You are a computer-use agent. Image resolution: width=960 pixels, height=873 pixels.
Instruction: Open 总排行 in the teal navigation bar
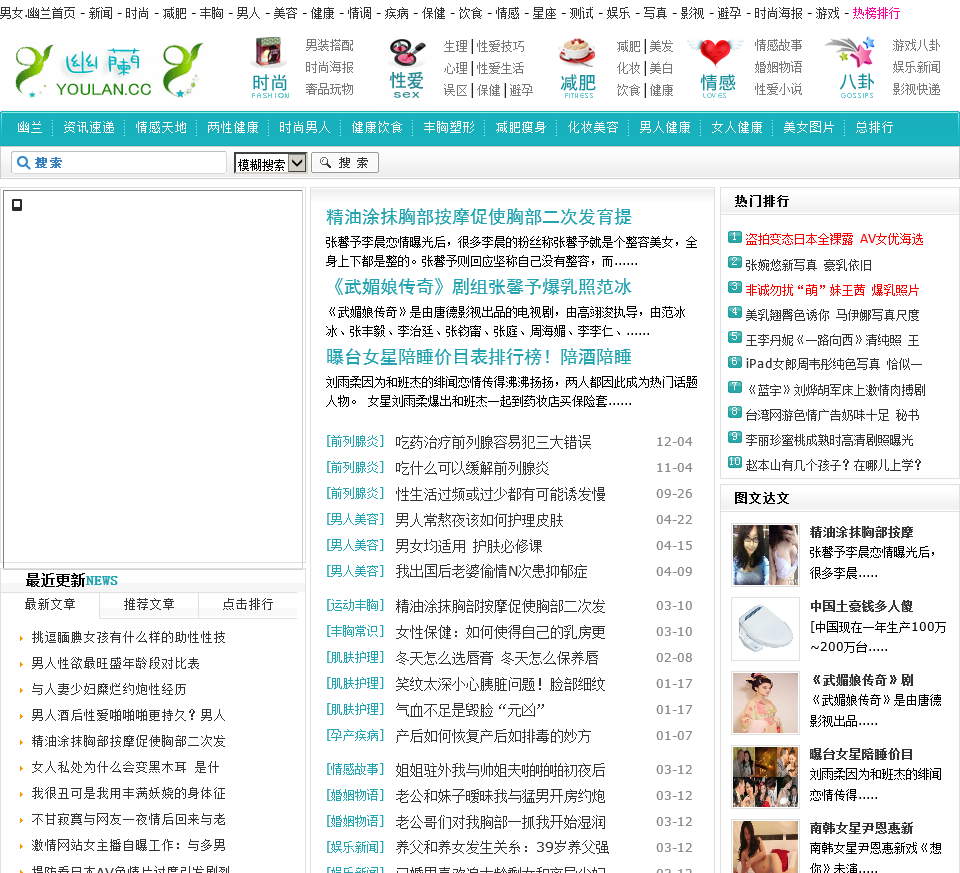[875, 128]
